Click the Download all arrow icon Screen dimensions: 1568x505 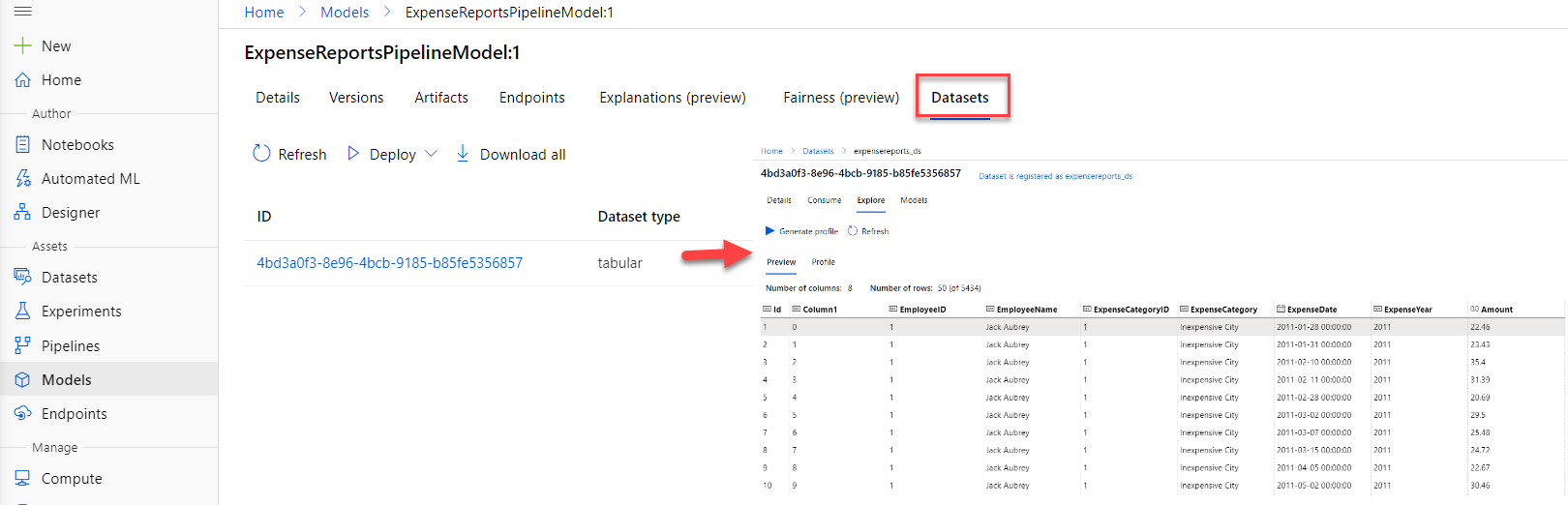463,153
